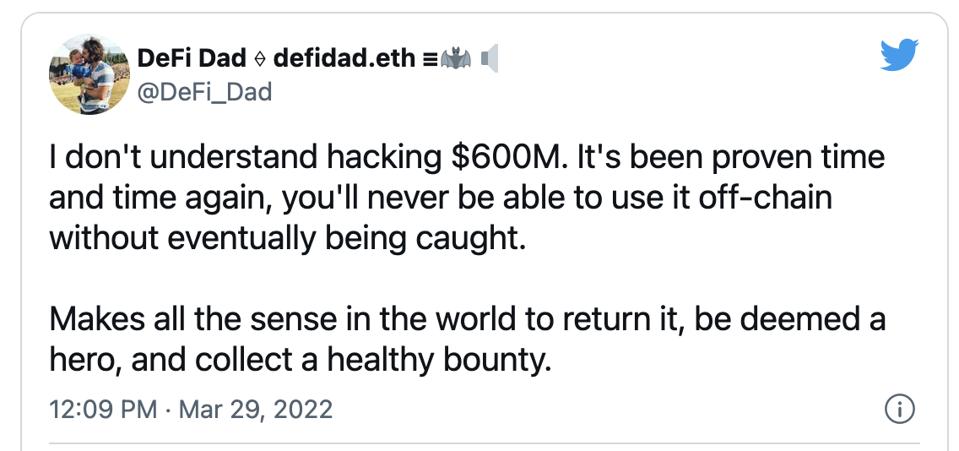Image resolution: width=959 pixels, height=451 pixels.
Task: Click the Twitter bird logo
Action: [x=898, y=57]
